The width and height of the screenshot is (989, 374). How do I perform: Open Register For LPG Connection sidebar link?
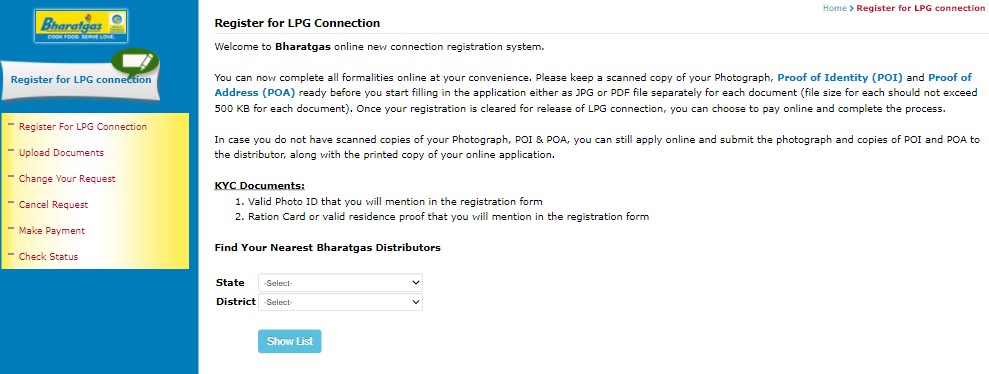[83, 126]
